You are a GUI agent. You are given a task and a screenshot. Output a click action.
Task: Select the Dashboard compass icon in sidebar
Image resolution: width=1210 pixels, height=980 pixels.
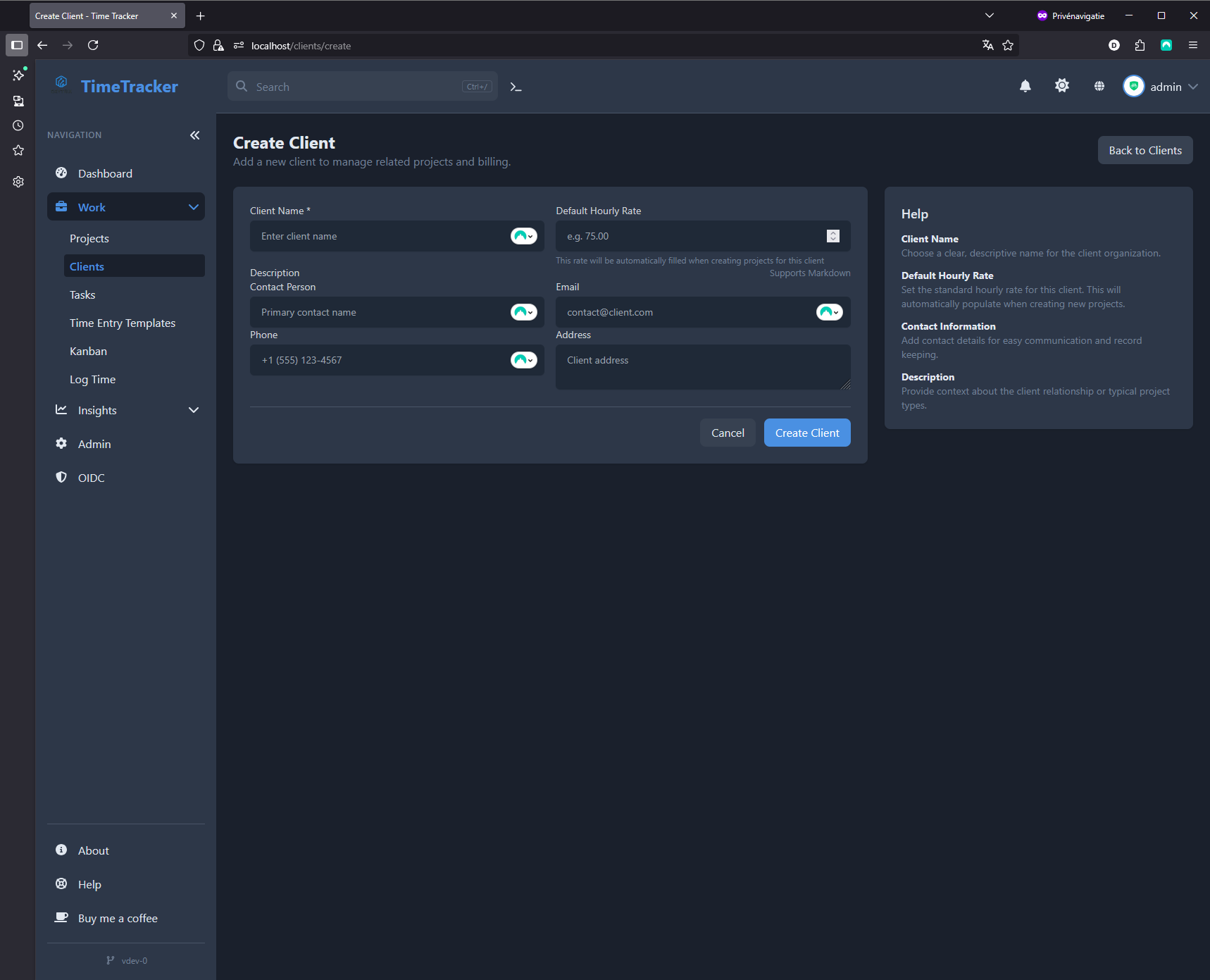pyautogui.click(x=61, y=173)
